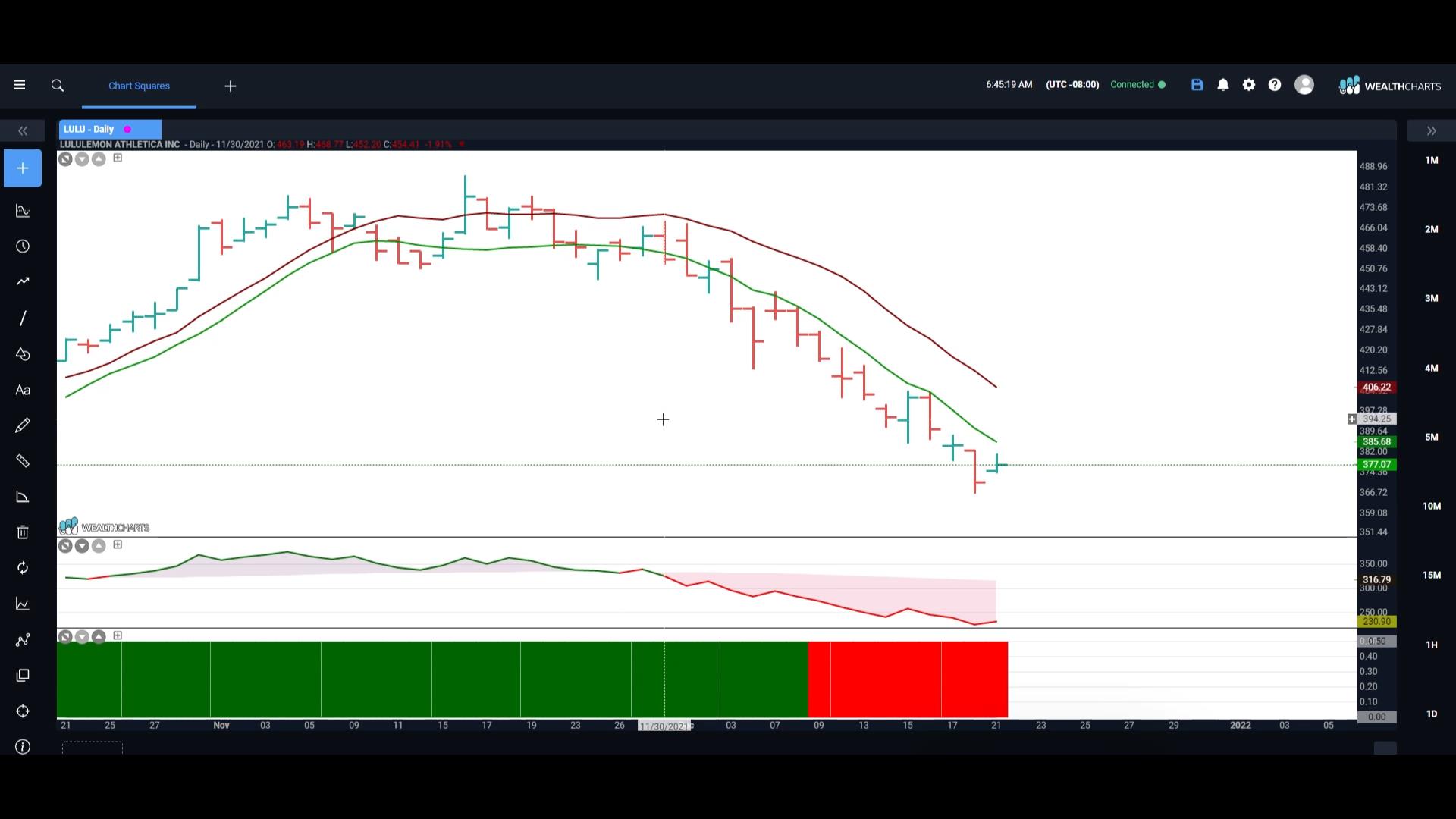1456x819 pixels.
Task: Select the angle arc tool
Action: (x=23, y=497)
